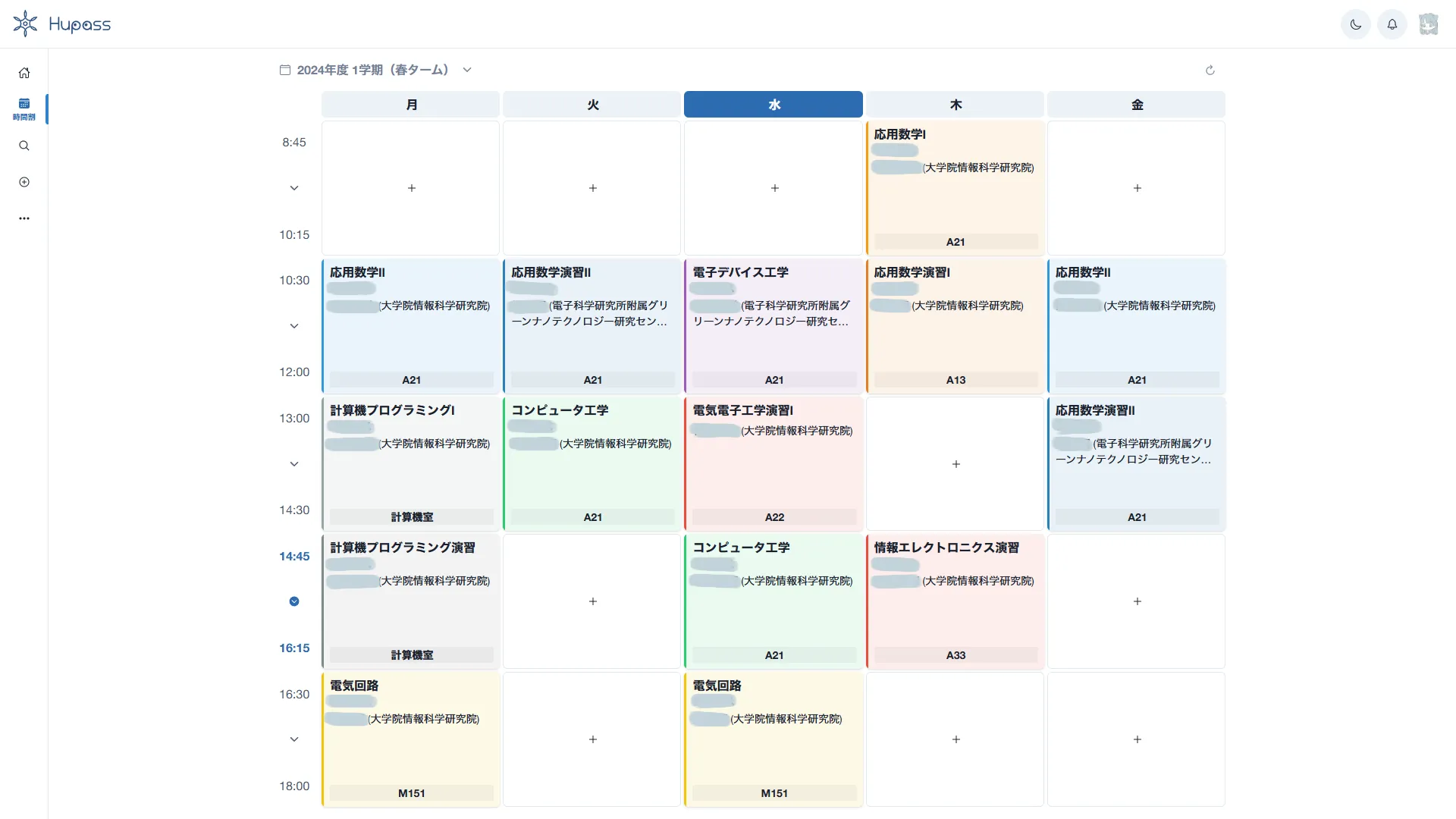This screenshot has height=819, width=1456.
Task: Refresh the timetable
Action: pyautogui.click(x=1210, y=70)
